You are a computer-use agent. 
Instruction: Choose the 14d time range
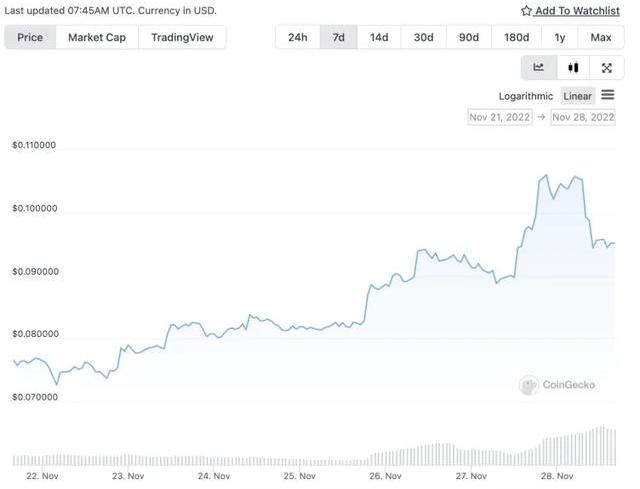379,37
